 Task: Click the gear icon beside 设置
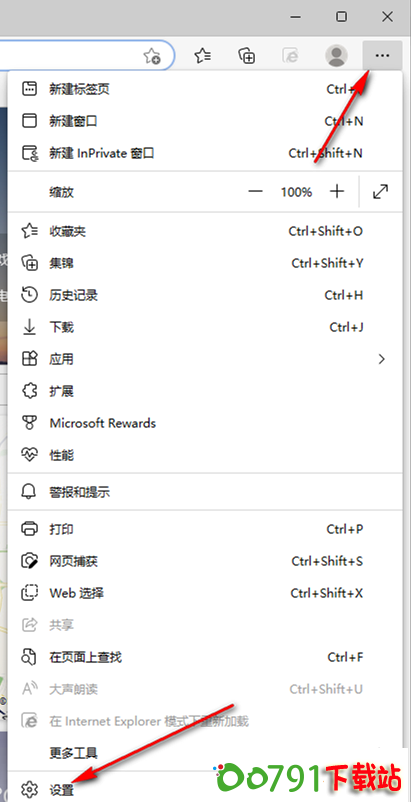[30, 789]
